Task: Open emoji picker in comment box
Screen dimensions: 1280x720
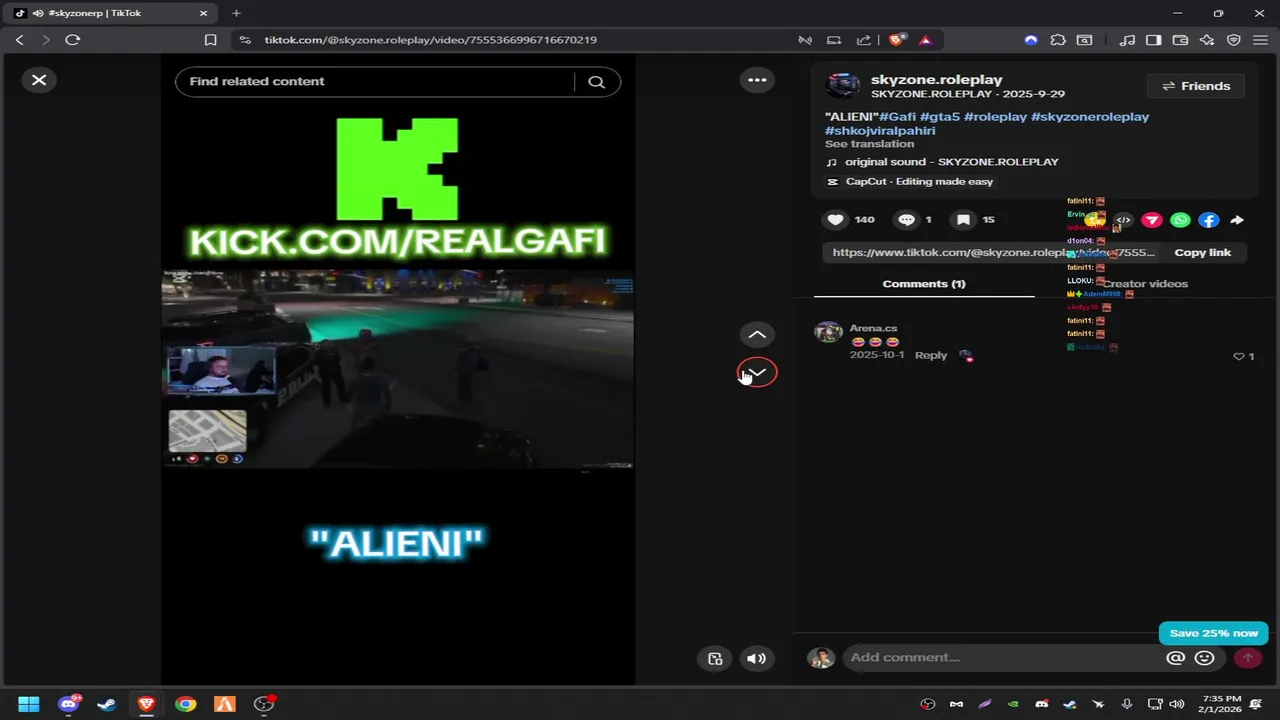Action: click(x=1205, y=658)
